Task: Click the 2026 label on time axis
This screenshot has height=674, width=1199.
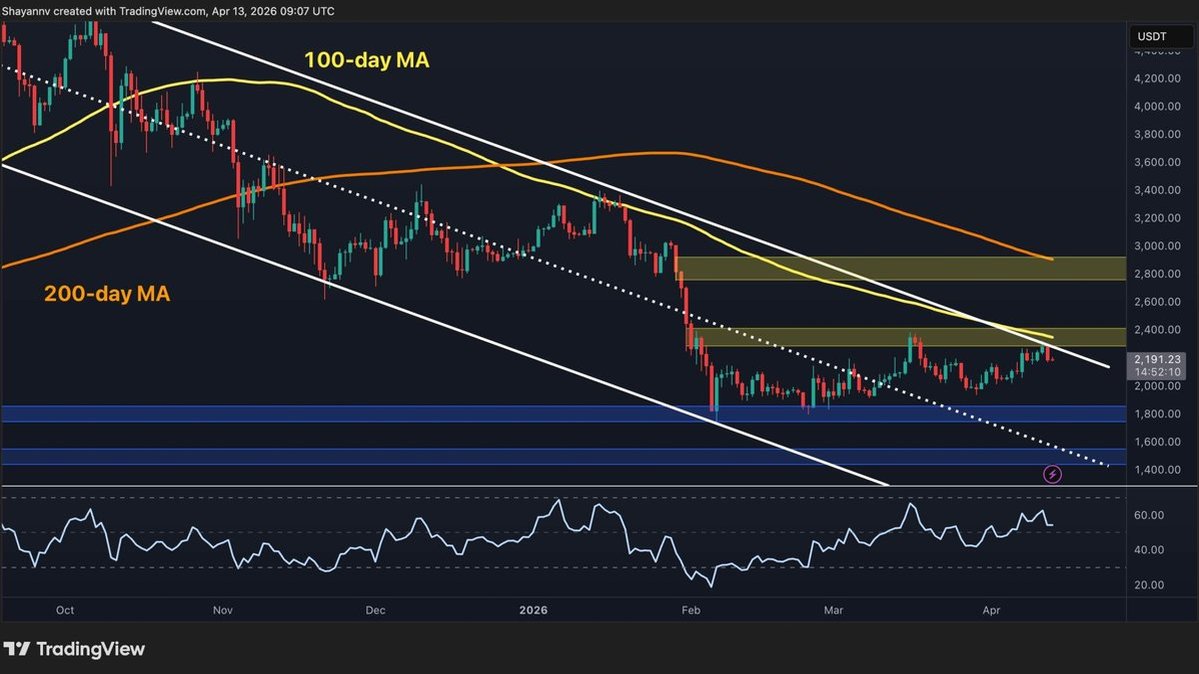Action: [535, 609]
